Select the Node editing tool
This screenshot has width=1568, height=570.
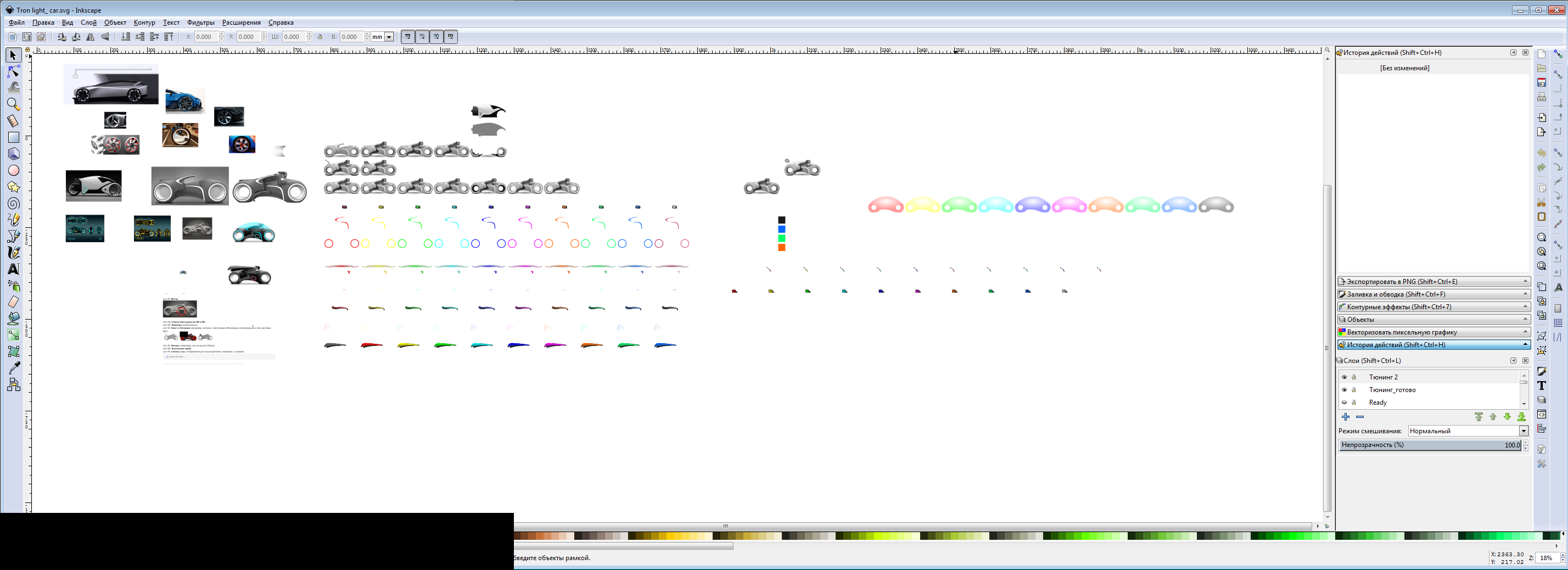pyautogui.click(x=13, y=72)
